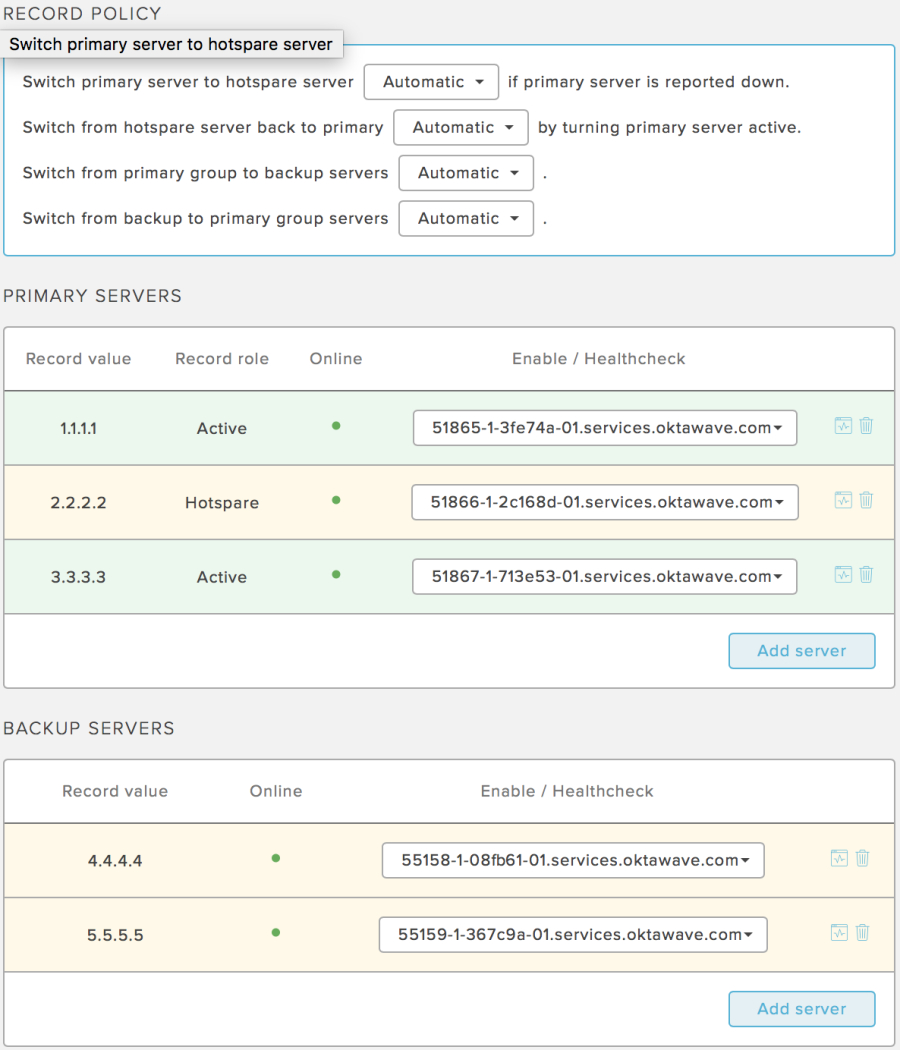Image resolution: width=900 pixels, height=1050 pixels.
Task: Delete the 3.3.3.3 server record
Action: coord(866,574)
